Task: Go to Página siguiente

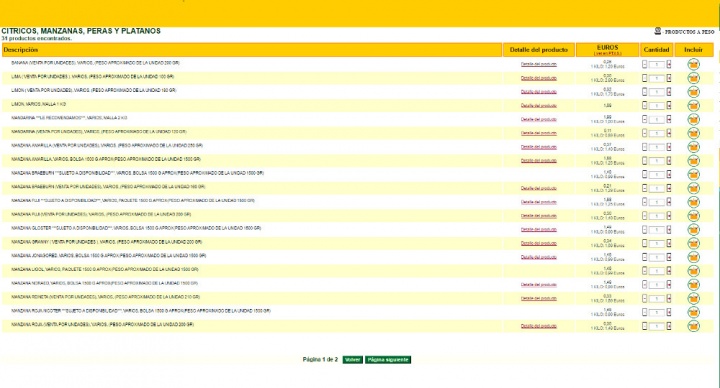Action: [x=388, y=360]
